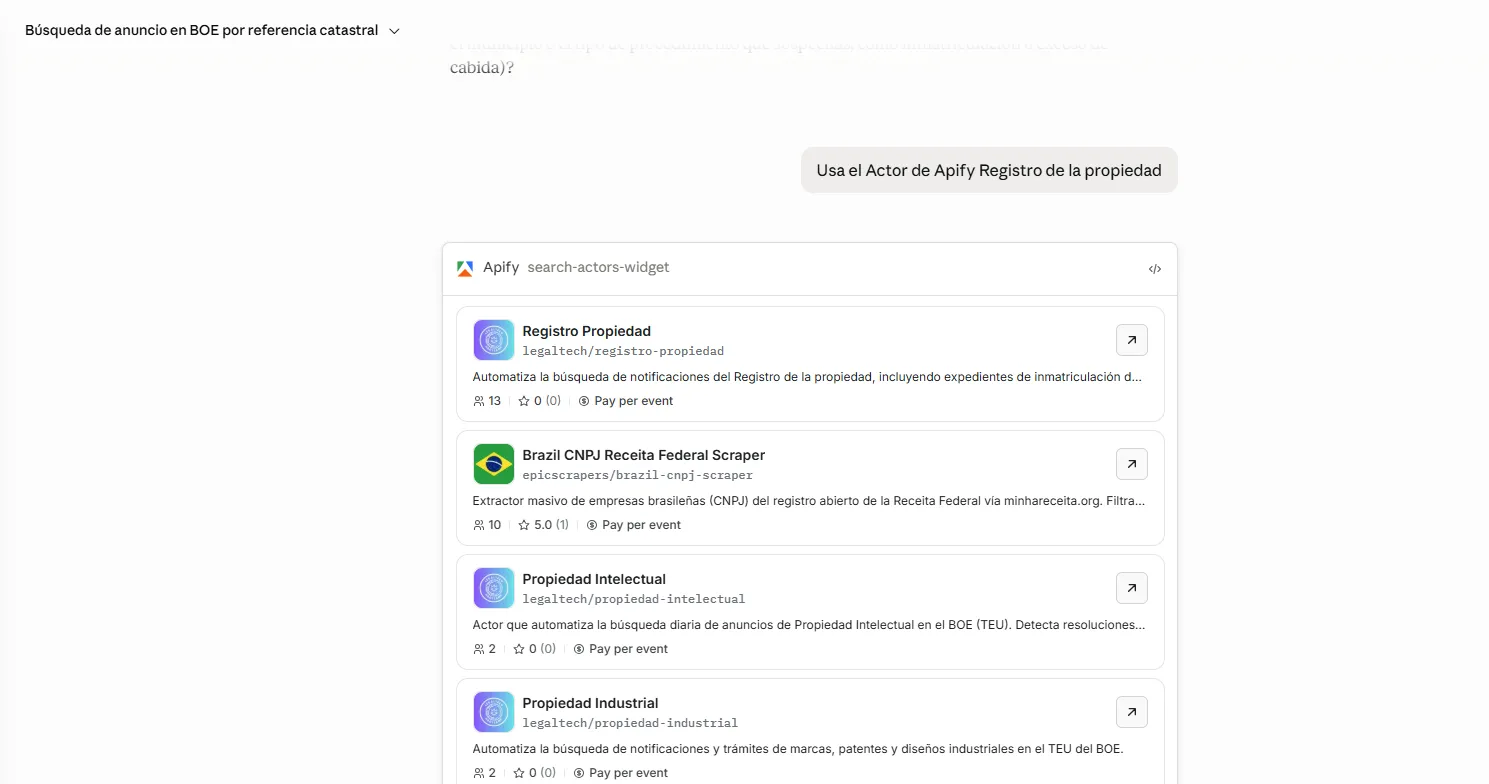Click 'Pay per event' on Propiedad Intelectual card
This screenshot has width=1489, height=784.
click(x=629, y=649)
